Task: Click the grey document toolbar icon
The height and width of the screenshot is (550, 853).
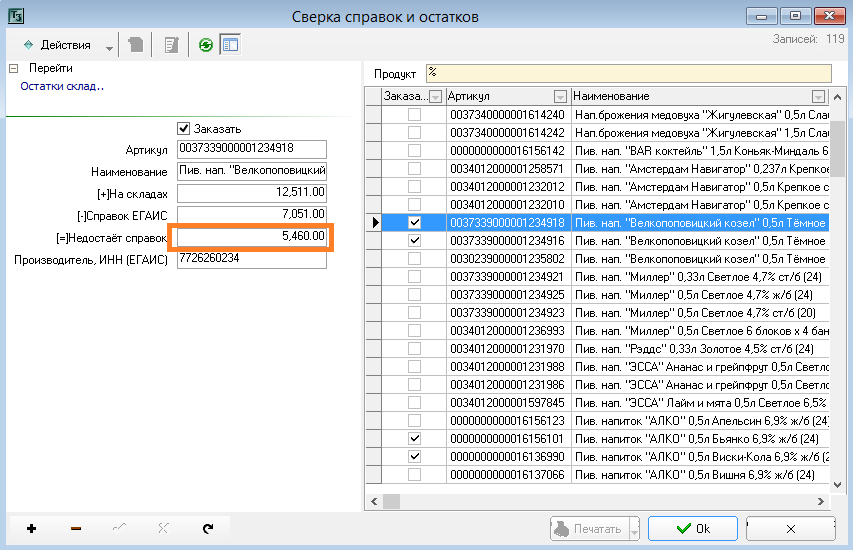Action: pos(135,45)
